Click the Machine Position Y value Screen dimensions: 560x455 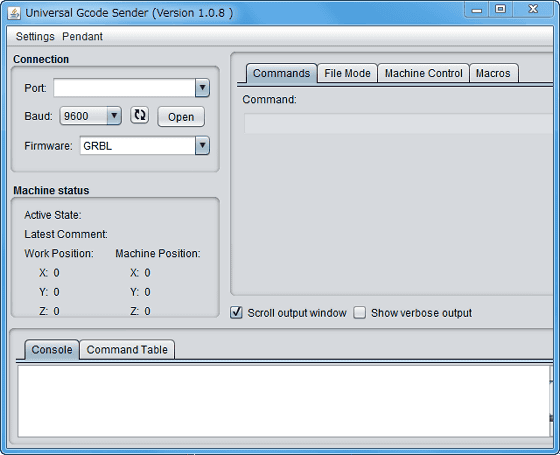(x=148, y=292)
